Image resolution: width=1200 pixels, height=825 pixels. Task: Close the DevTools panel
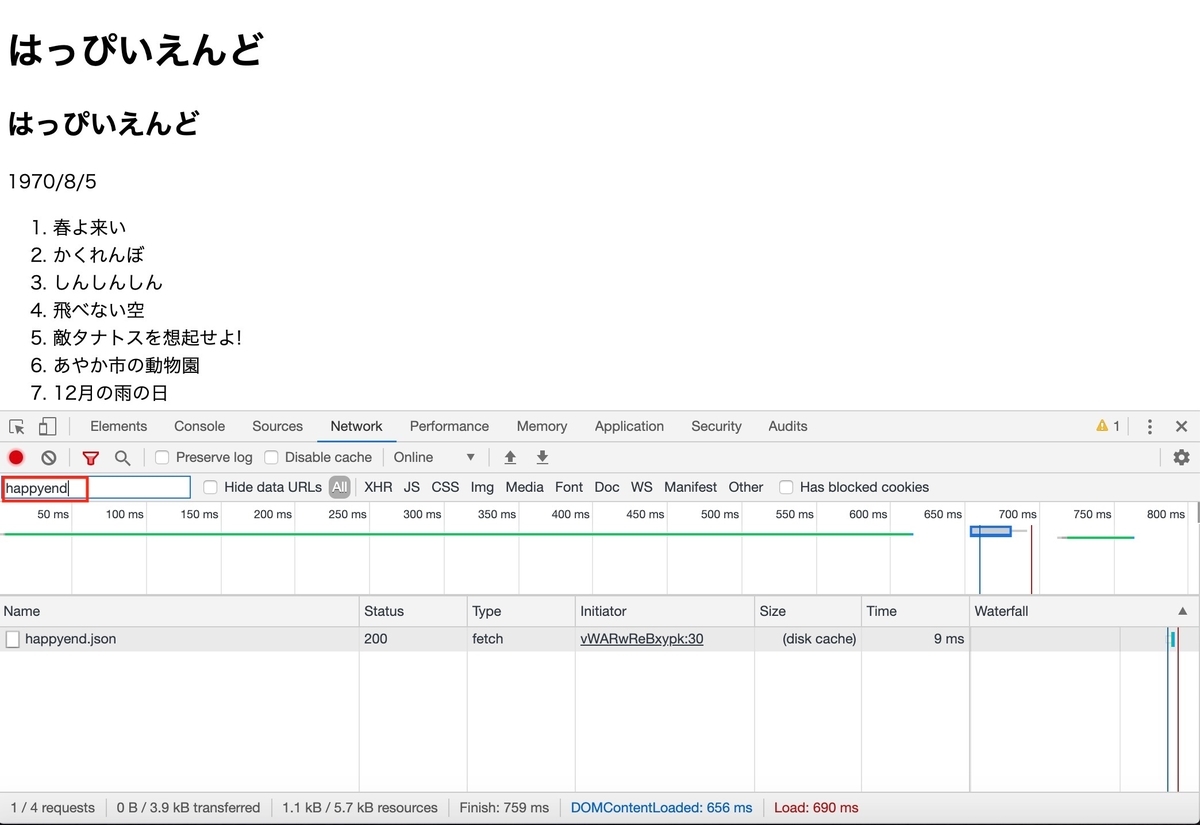coord(1181,427)
